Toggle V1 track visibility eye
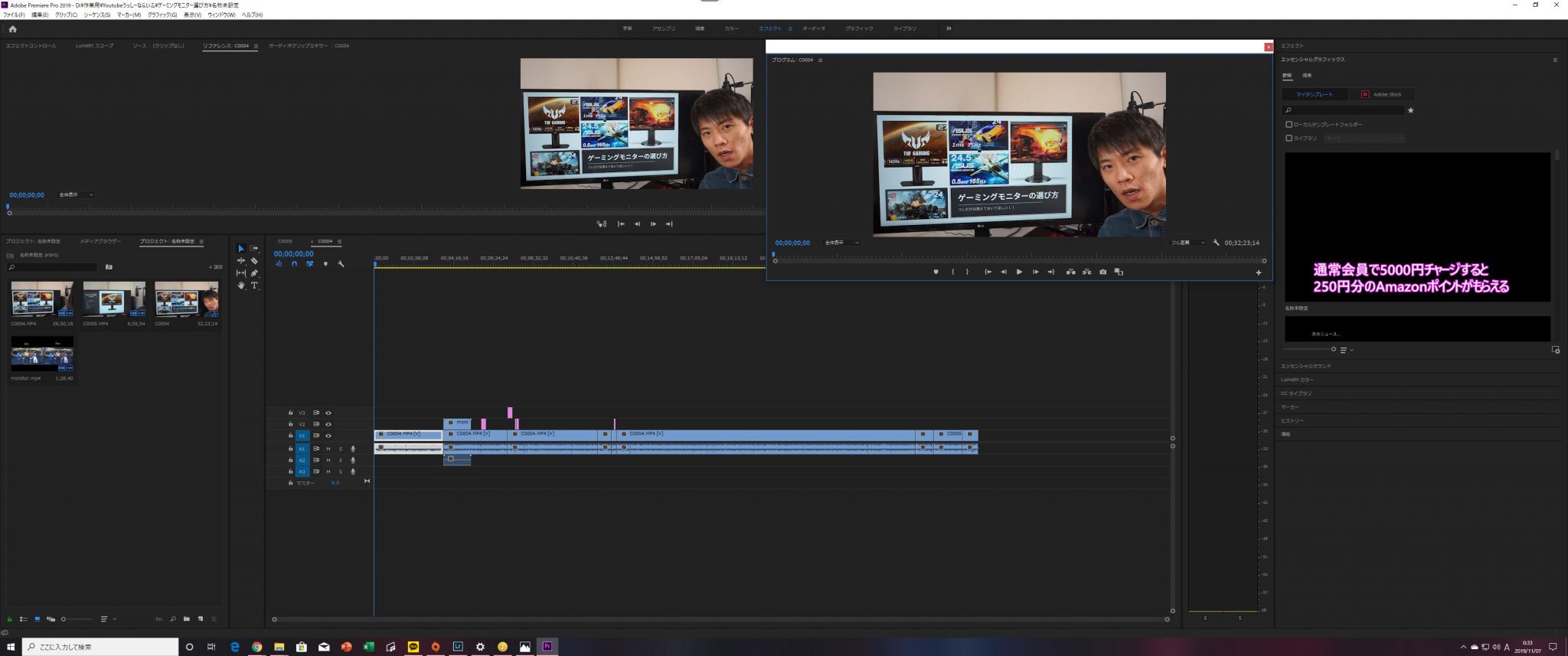This screenshot has height=656, width=1568. coord(328,436)
